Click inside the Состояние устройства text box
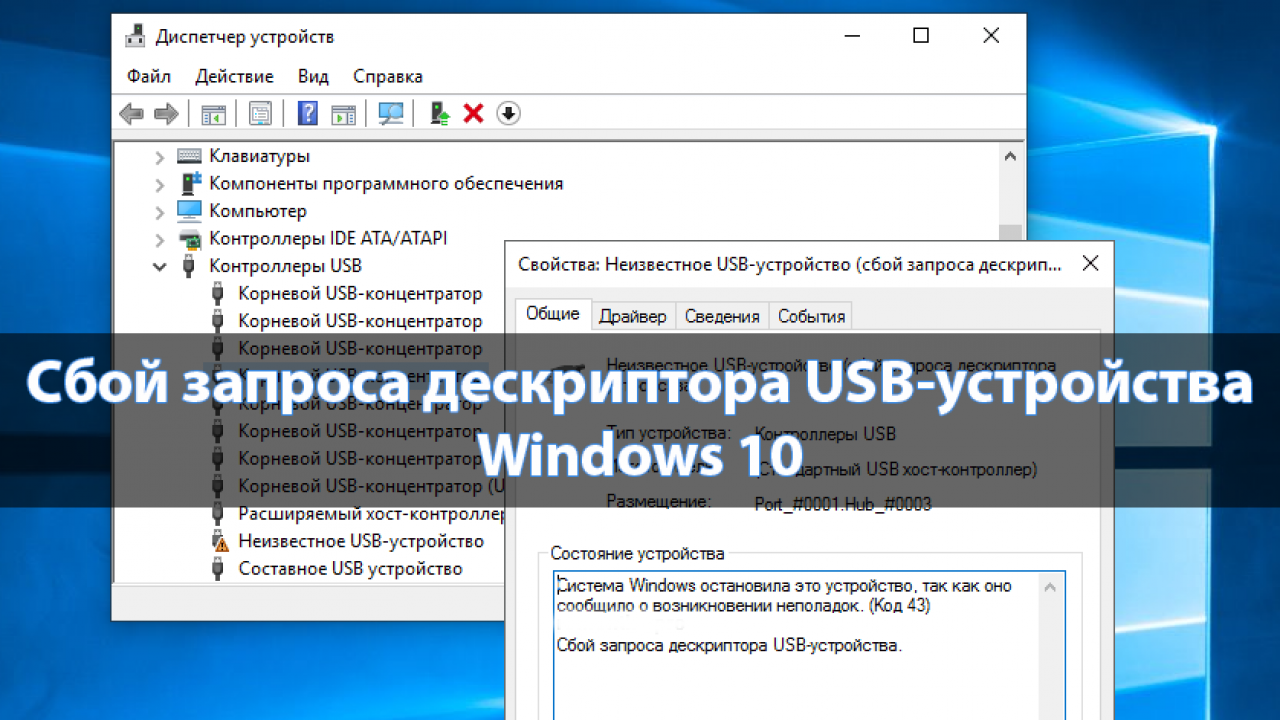Image resolution: width=1280 pixels, height=720 pixels. 809,646
